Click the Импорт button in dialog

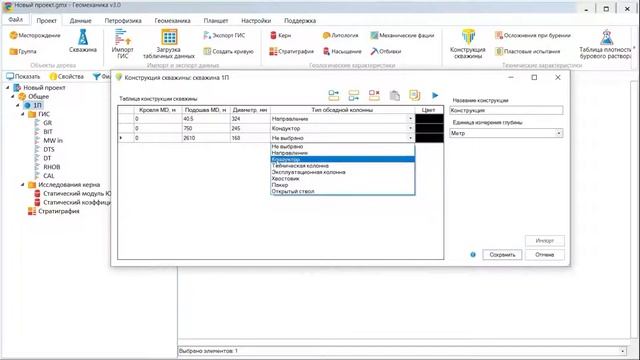coord(544,241)
